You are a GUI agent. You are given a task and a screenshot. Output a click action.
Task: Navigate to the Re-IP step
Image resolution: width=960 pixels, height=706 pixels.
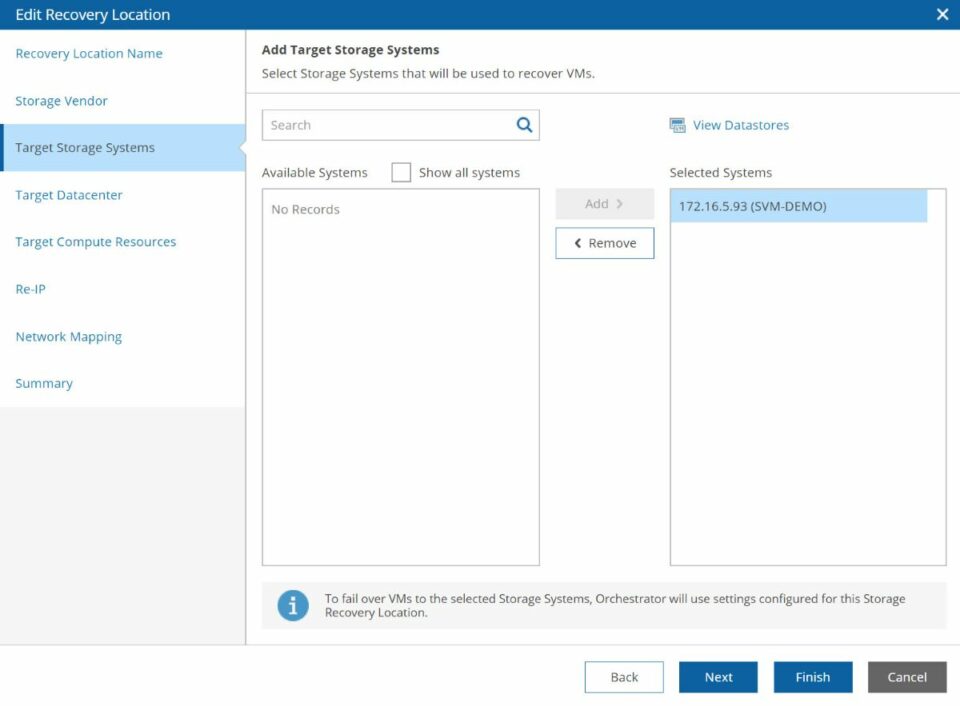click(x=30, y=289)
